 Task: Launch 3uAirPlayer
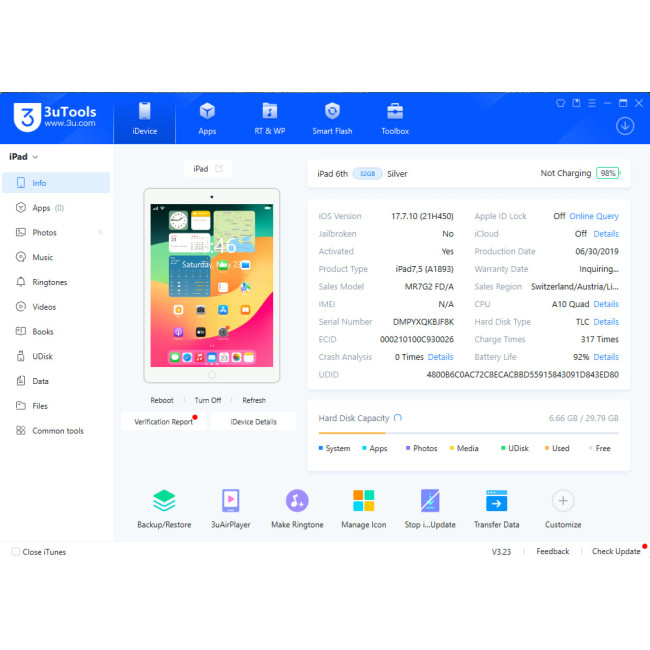(231, 509)
